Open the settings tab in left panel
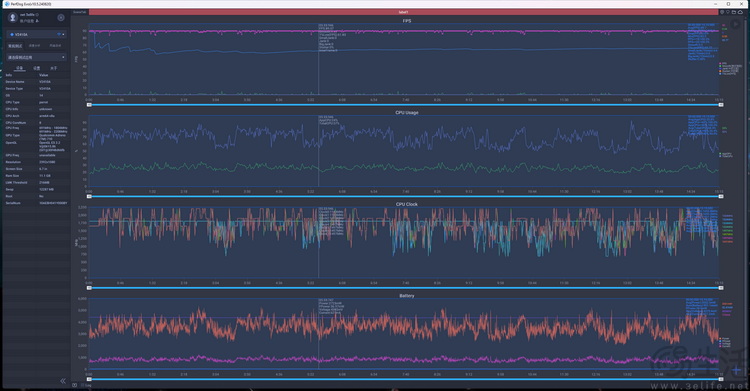Viewport: 750px width, 391px height. 36,68
